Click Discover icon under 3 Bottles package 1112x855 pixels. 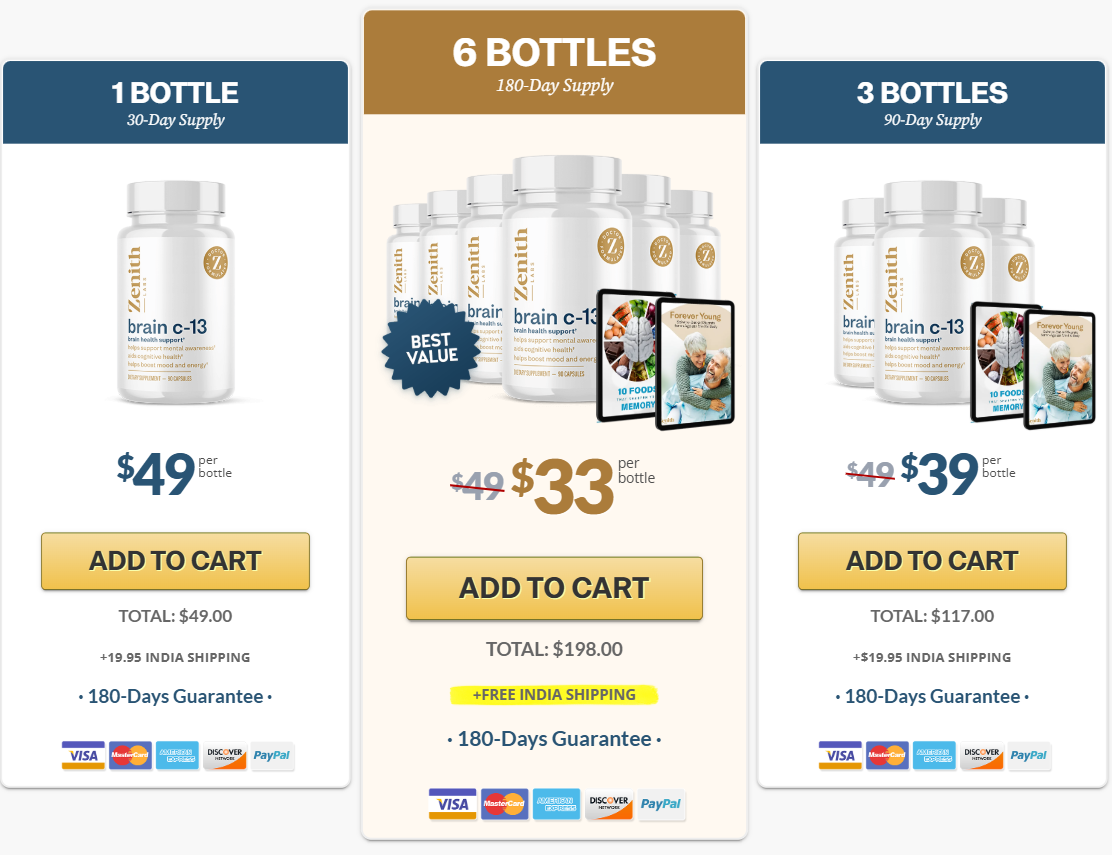[982, 755]
